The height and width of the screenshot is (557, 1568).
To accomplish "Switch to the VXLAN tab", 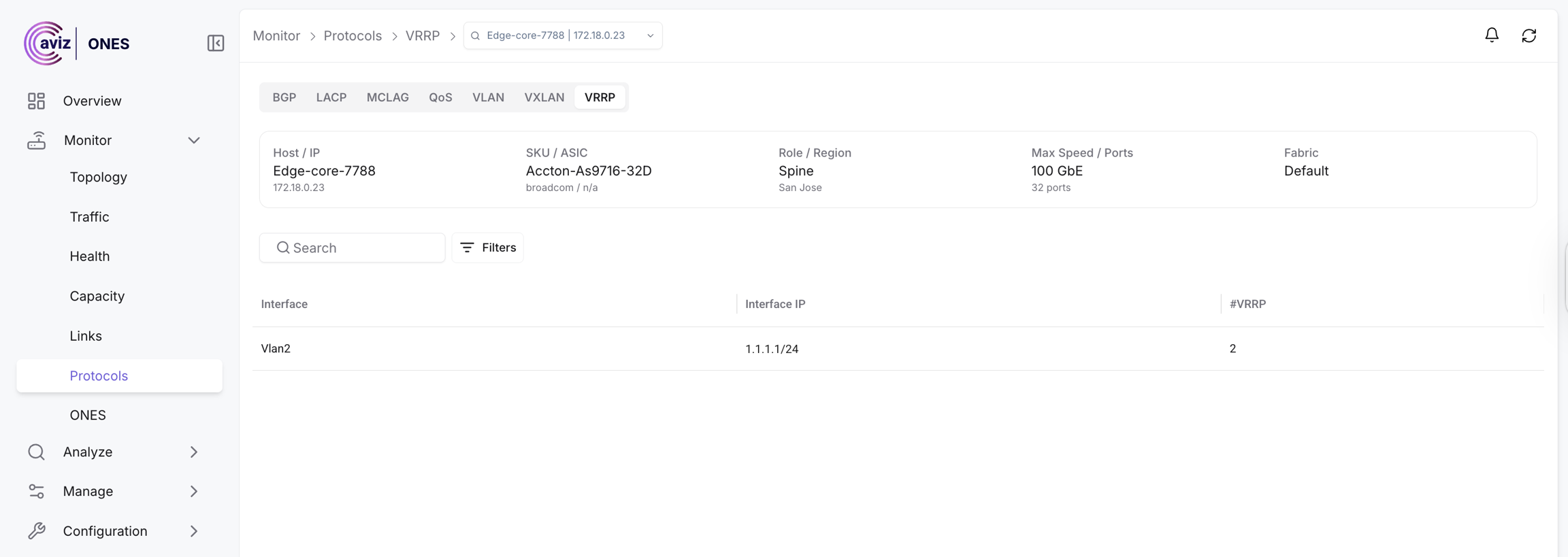I will (544, 97).
